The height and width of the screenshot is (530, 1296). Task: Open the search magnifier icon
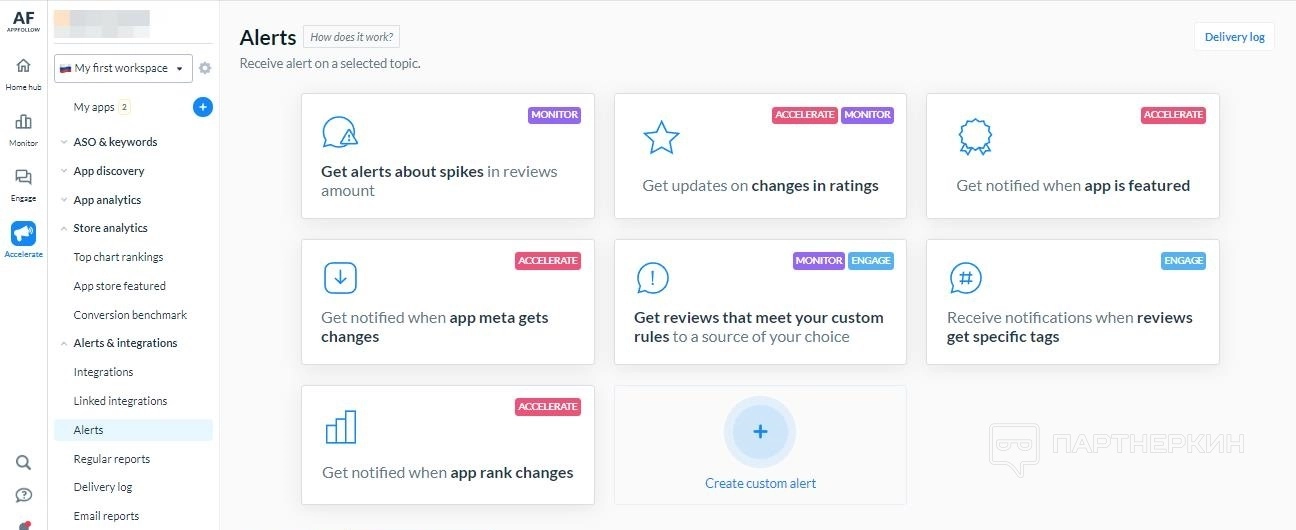tap(23, 462)
